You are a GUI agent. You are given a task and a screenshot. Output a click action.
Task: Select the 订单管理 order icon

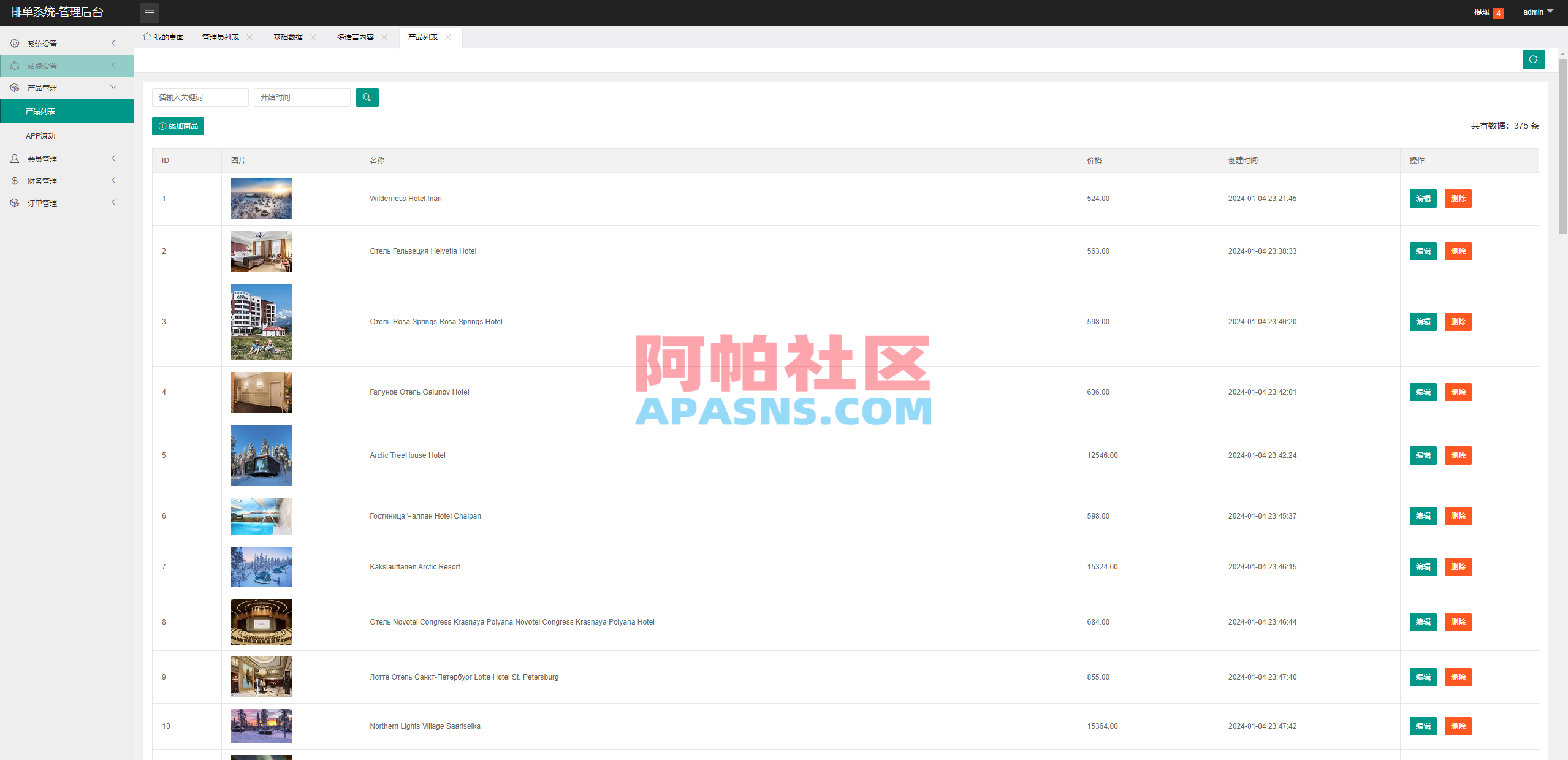click(15, 202)
